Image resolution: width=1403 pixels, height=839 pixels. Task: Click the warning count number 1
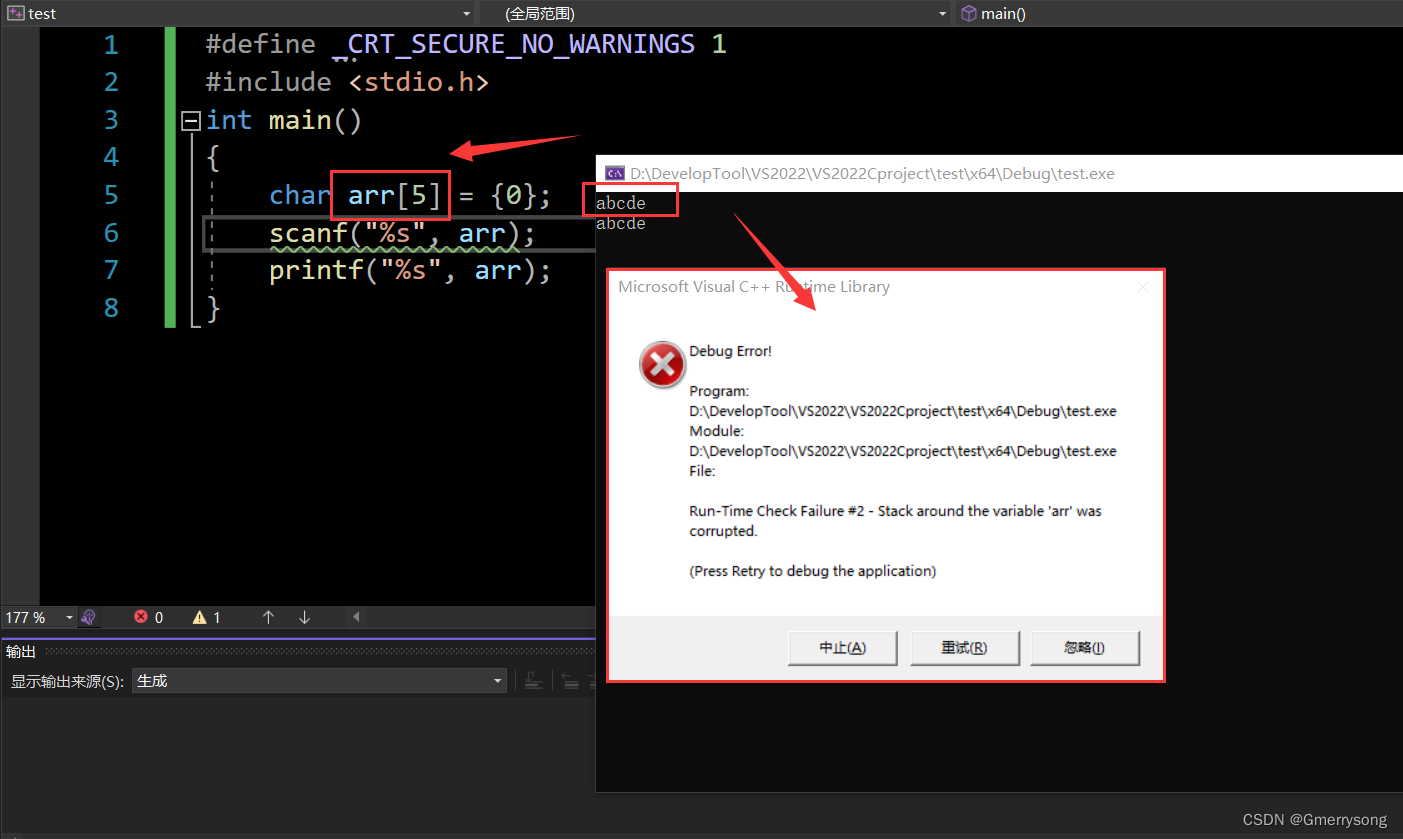217,617
